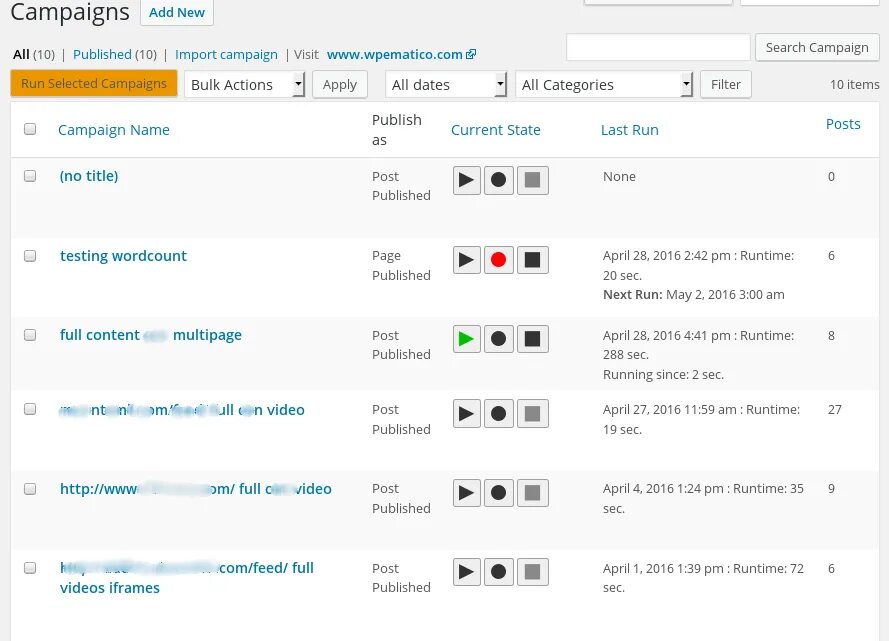
Task: Open the 'testing wordcount' campaign link
Action: pos(123,255)
